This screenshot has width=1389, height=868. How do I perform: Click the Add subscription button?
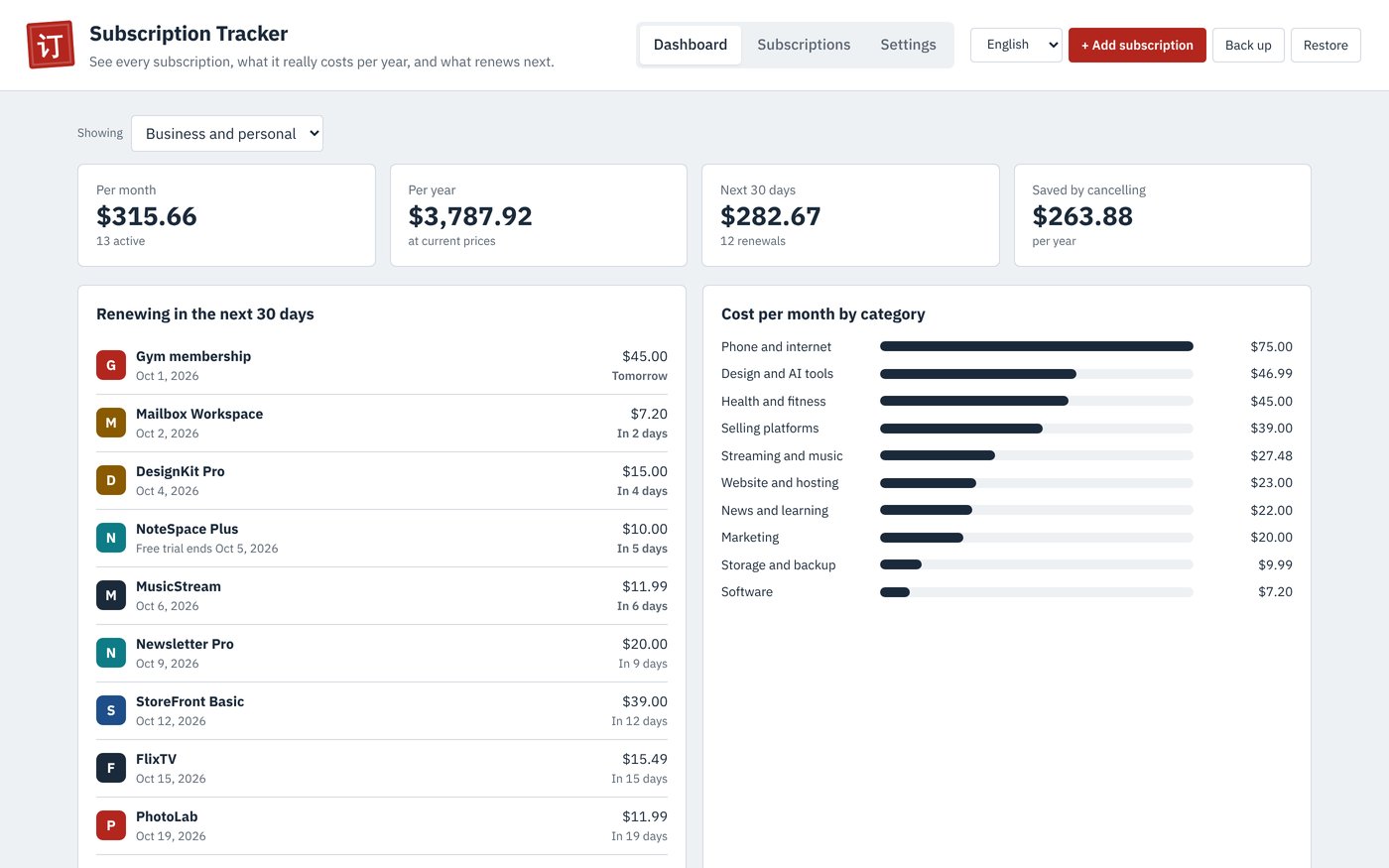(x=1137, y=45)
